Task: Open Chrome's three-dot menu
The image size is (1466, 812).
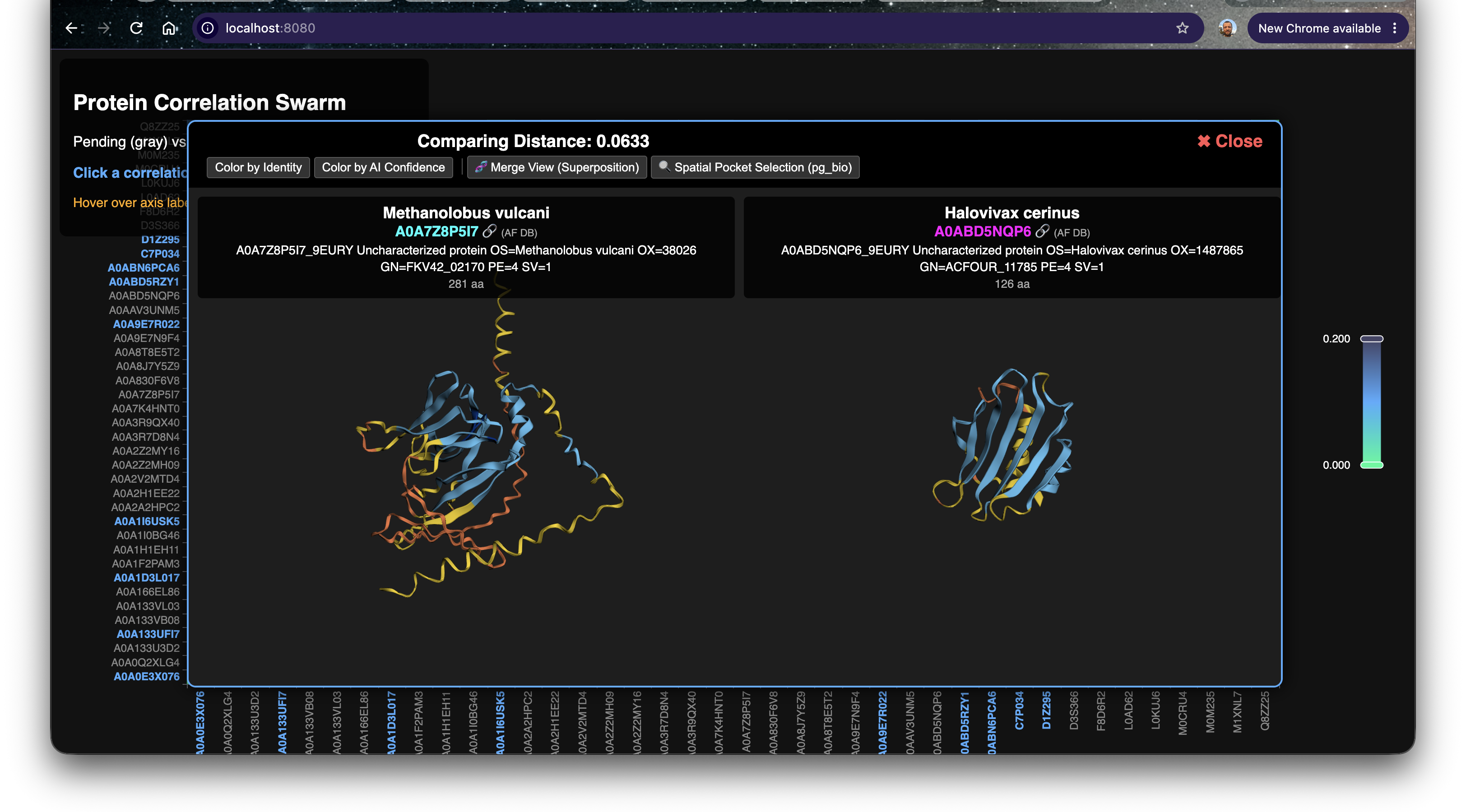Action: [1394, 28]
